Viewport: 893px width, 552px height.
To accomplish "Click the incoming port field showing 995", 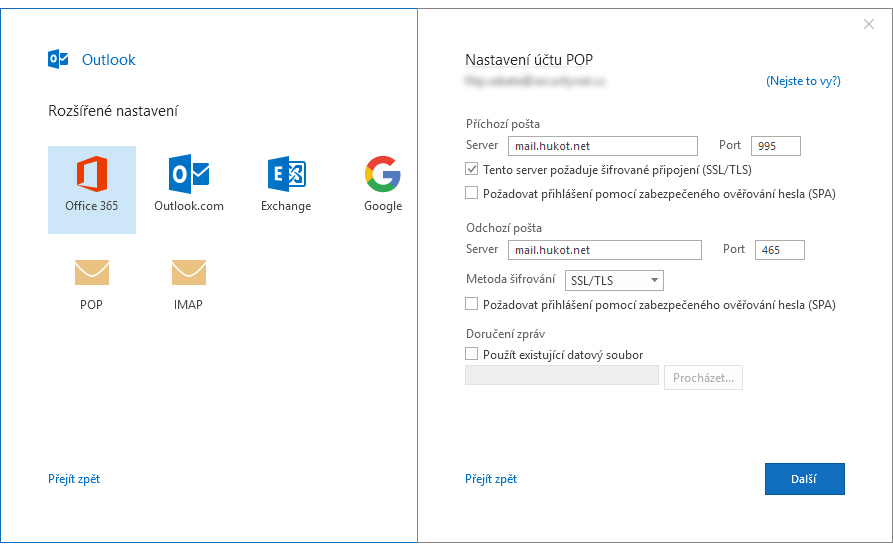I will 775,146.
